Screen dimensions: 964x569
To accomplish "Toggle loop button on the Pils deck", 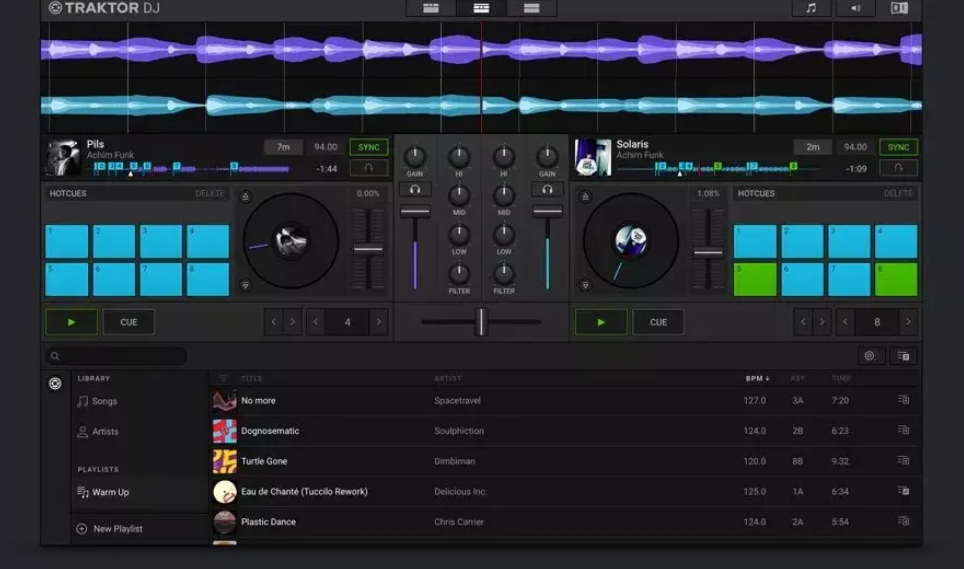I will pos(369,168).
